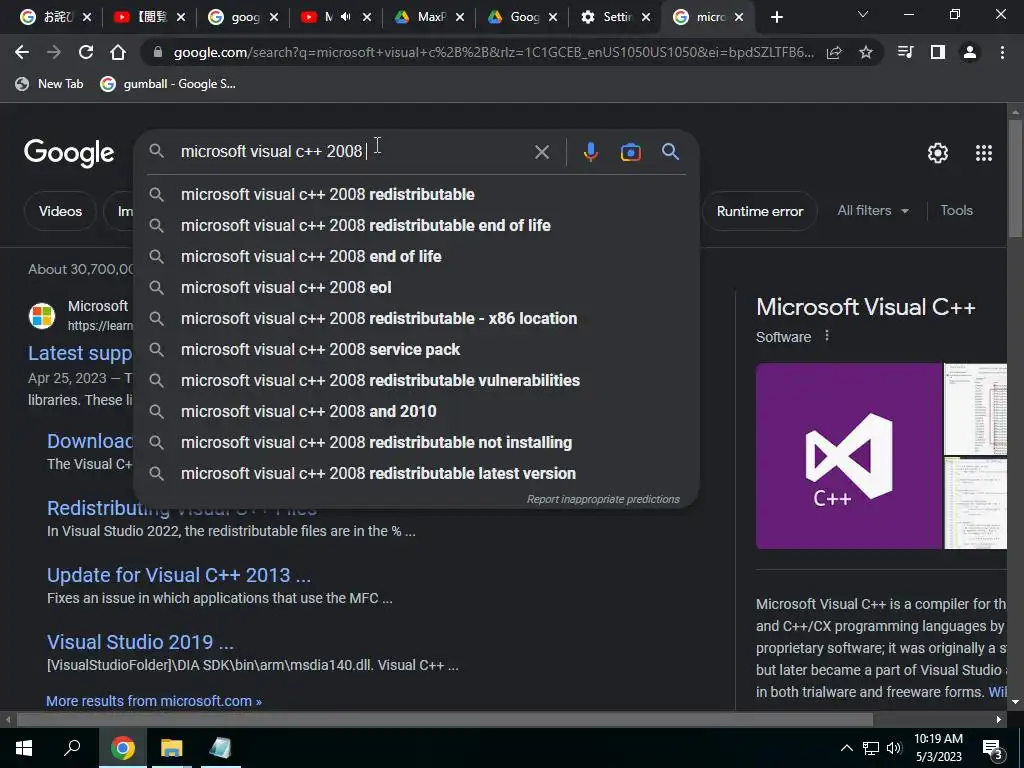Show hidden system tray icons
Viewport: 1024px width, 768px height.
point(846,748)
